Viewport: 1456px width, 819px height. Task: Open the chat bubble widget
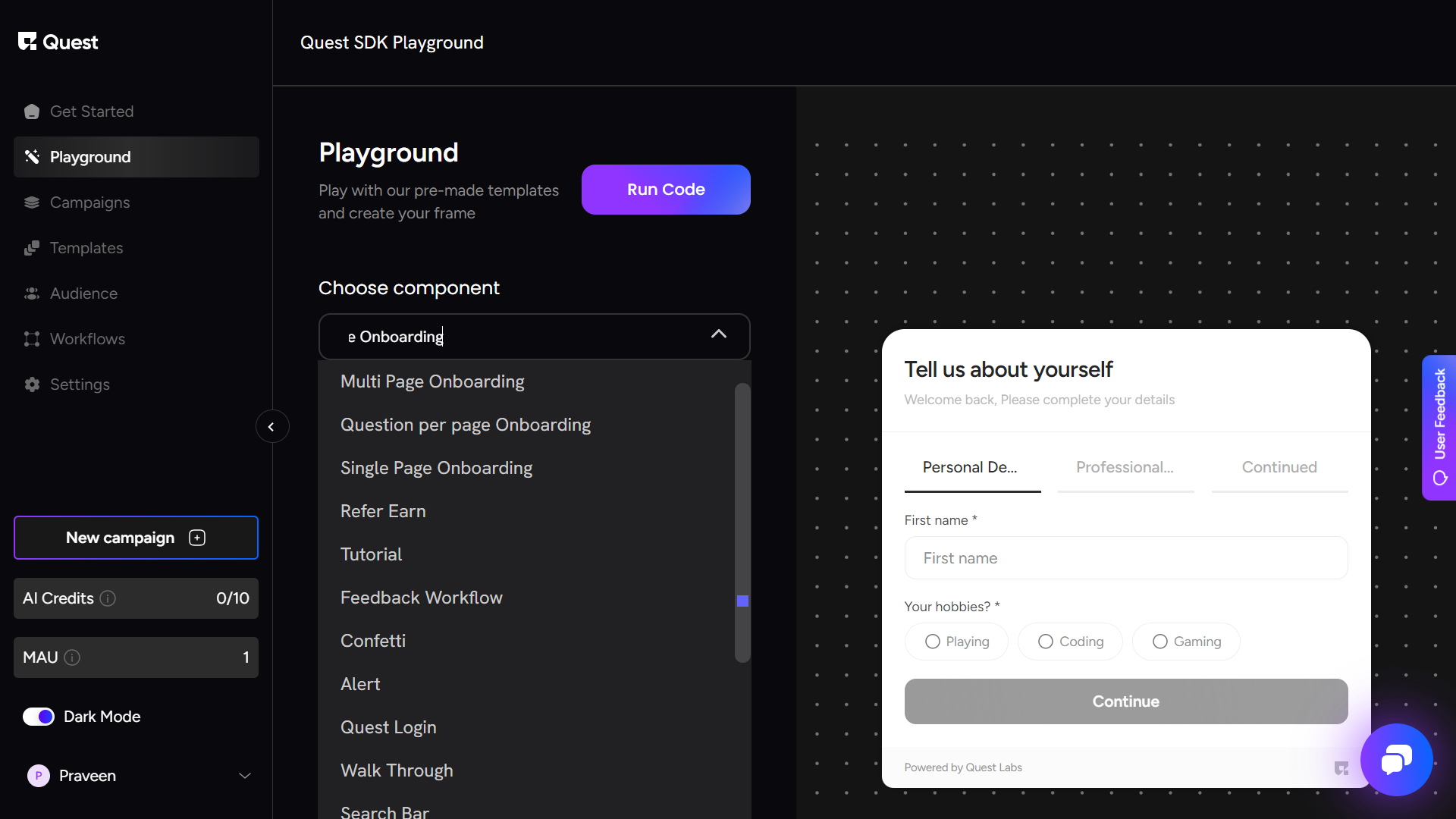tap(1396, 759)
